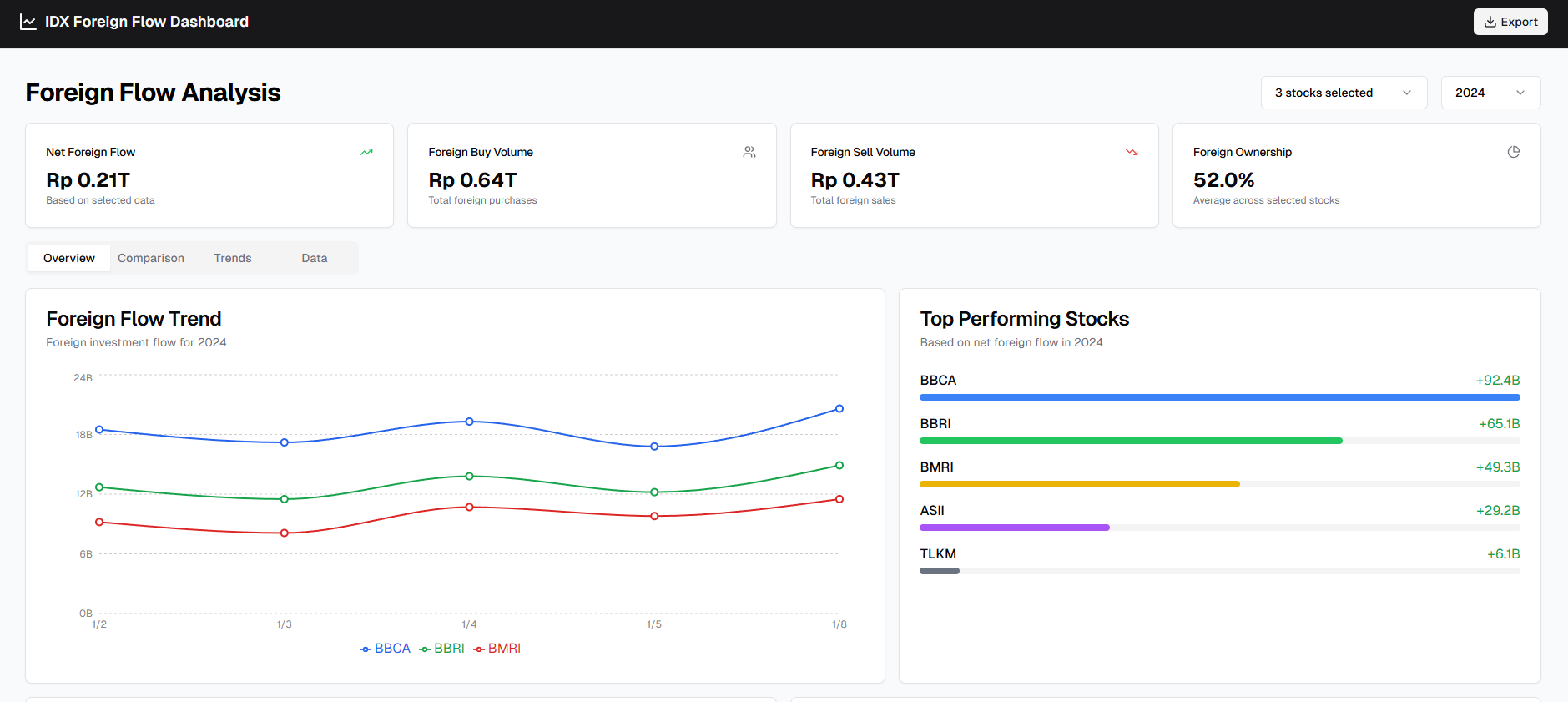Click the 1/3 x-axis label
This screenshot has width=1568, height=702.
[x=285, y=624]
